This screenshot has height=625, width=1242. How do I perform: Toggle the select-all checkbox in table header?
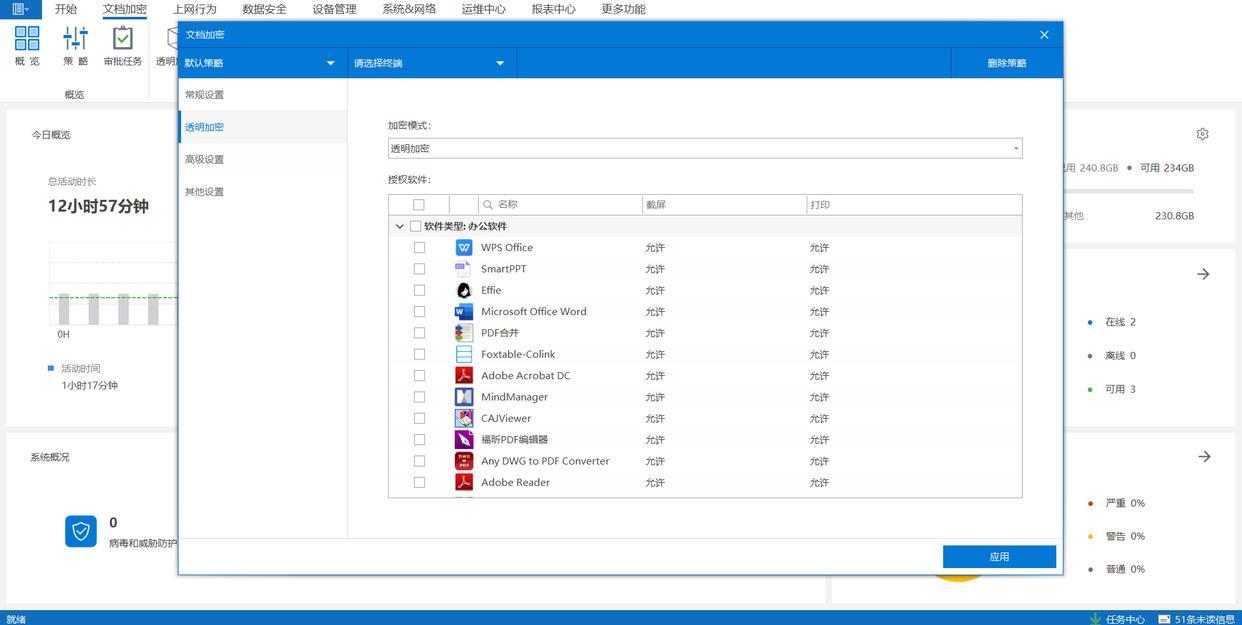418,205
